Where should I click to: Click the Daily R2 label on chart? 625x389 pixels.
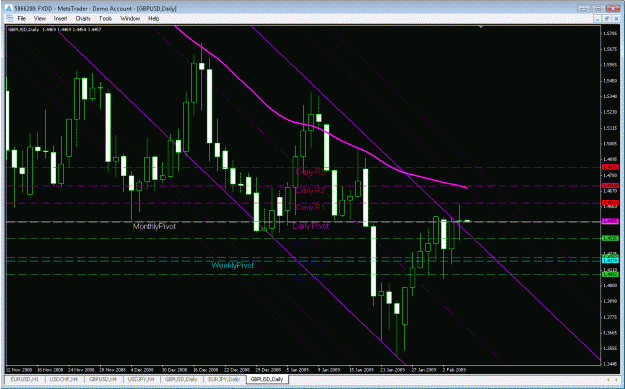[311, 191]
